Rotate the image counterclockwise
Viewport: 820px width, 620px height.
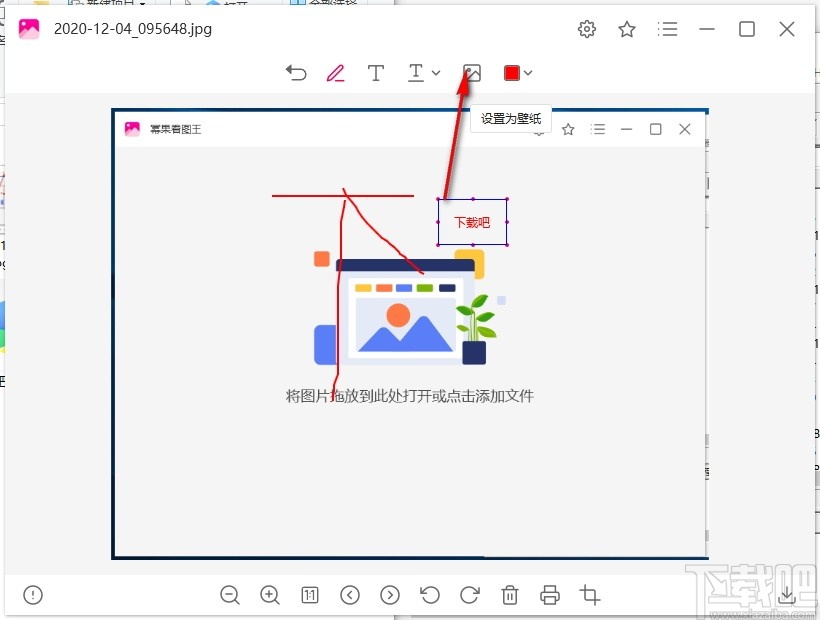(x=430, y=595)
